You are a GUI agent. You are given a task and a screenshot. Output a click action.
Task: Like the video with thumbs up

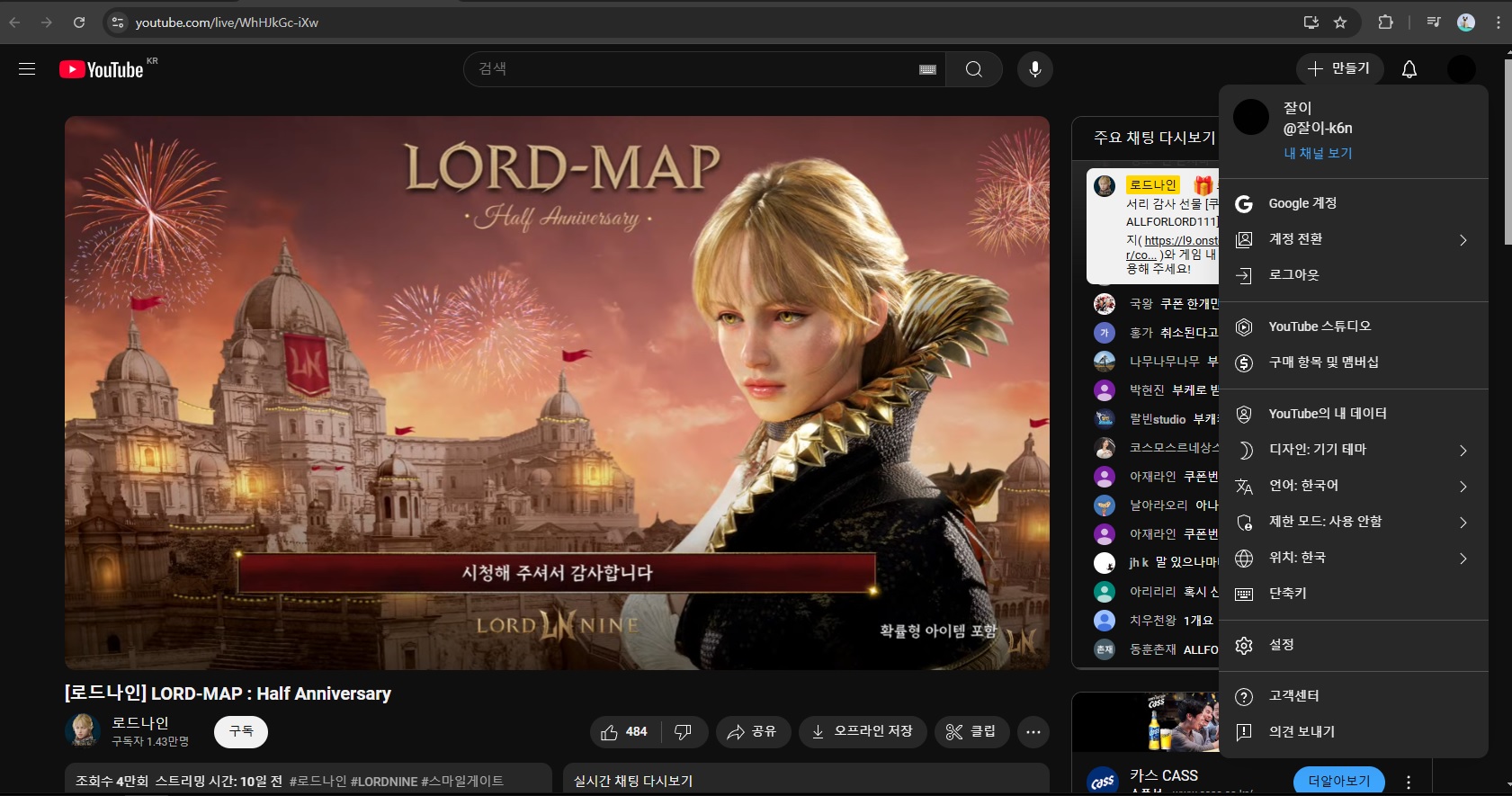[624, 732]
